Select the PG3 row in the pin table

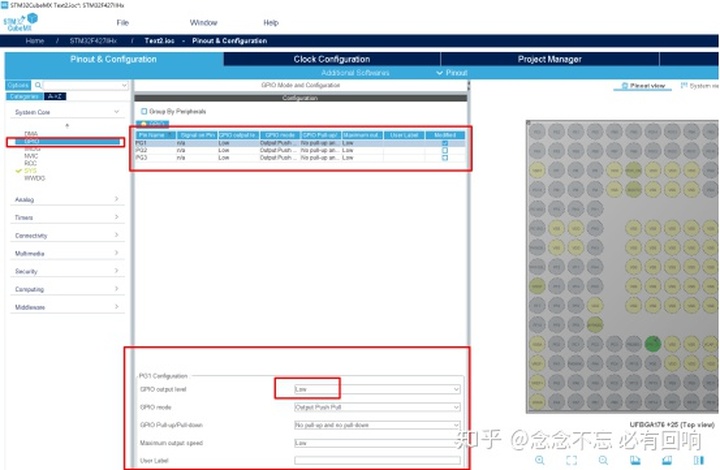click(x=300, y=158)
